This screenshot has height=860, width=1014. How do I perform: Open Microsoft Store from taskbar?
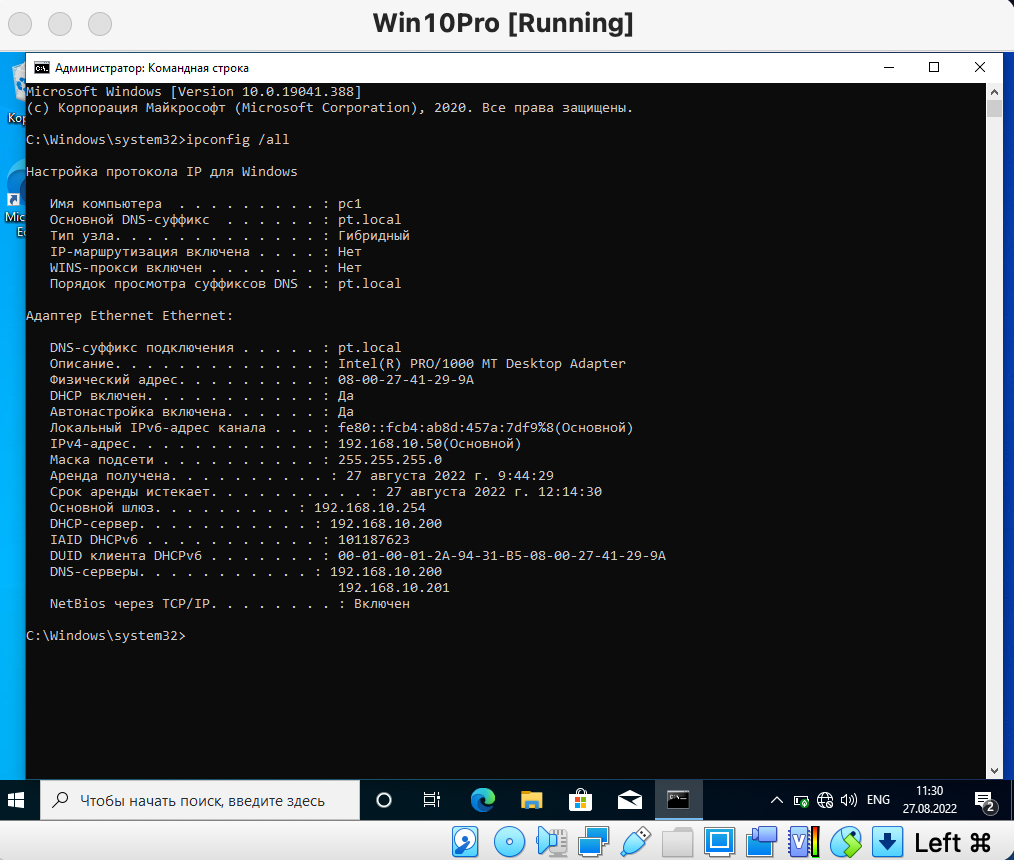pyautogui.click(x=580, y=801)
